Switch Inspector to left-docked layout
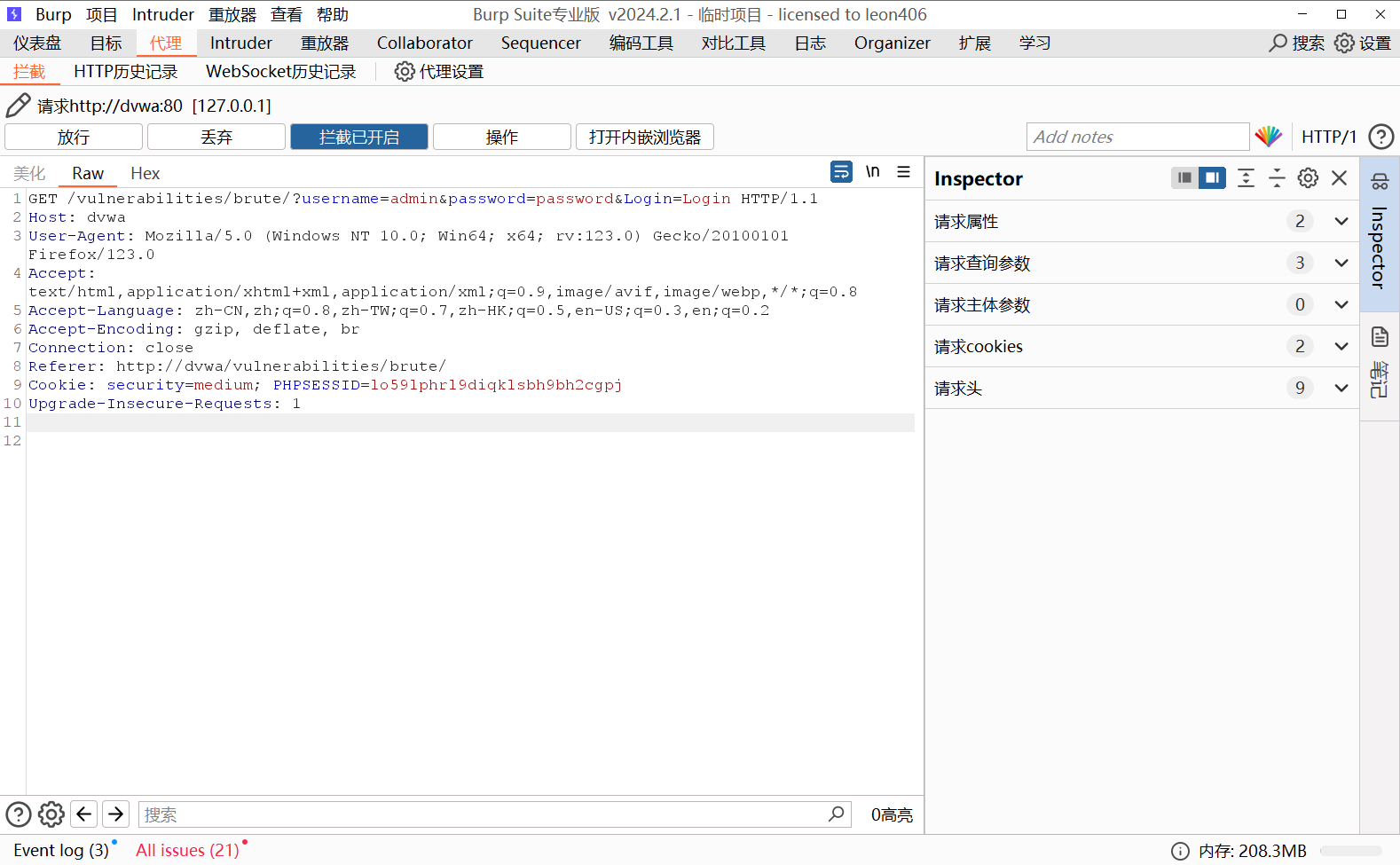Image resolution: width=1400 pixels, height=865 pixels. [1184, 178]
